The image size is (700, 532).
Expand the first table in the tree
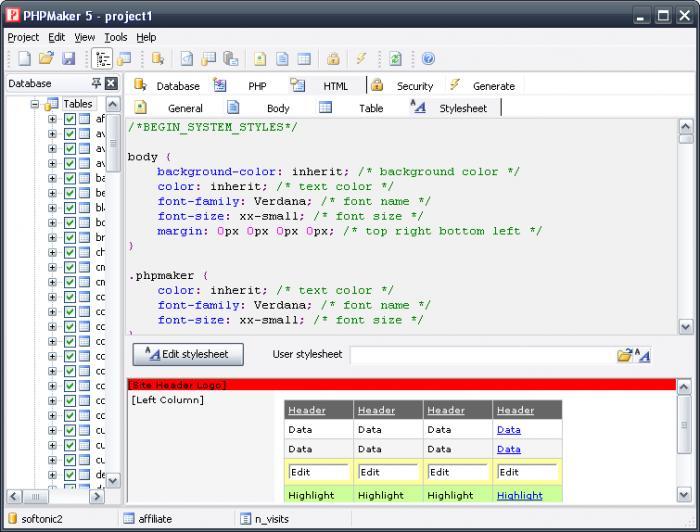52,119
